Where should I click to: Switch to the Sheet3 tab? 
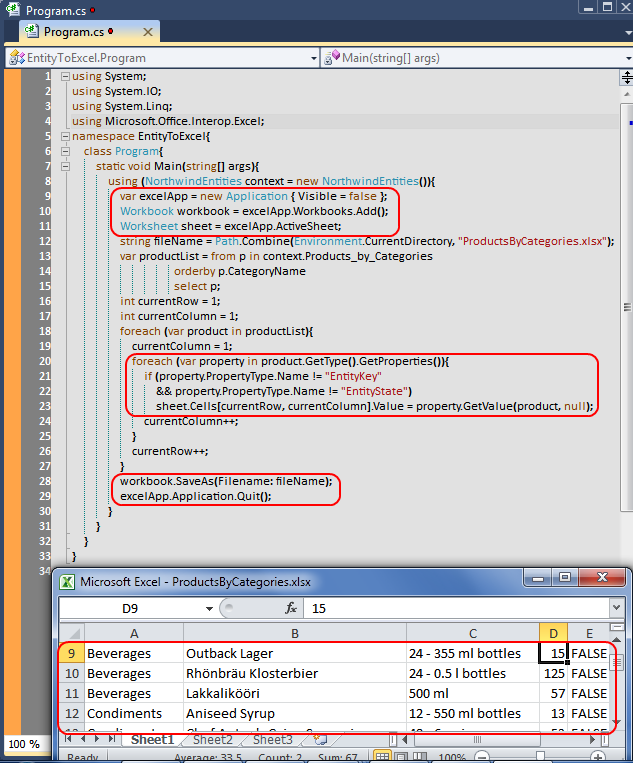[x=271, y=740]
